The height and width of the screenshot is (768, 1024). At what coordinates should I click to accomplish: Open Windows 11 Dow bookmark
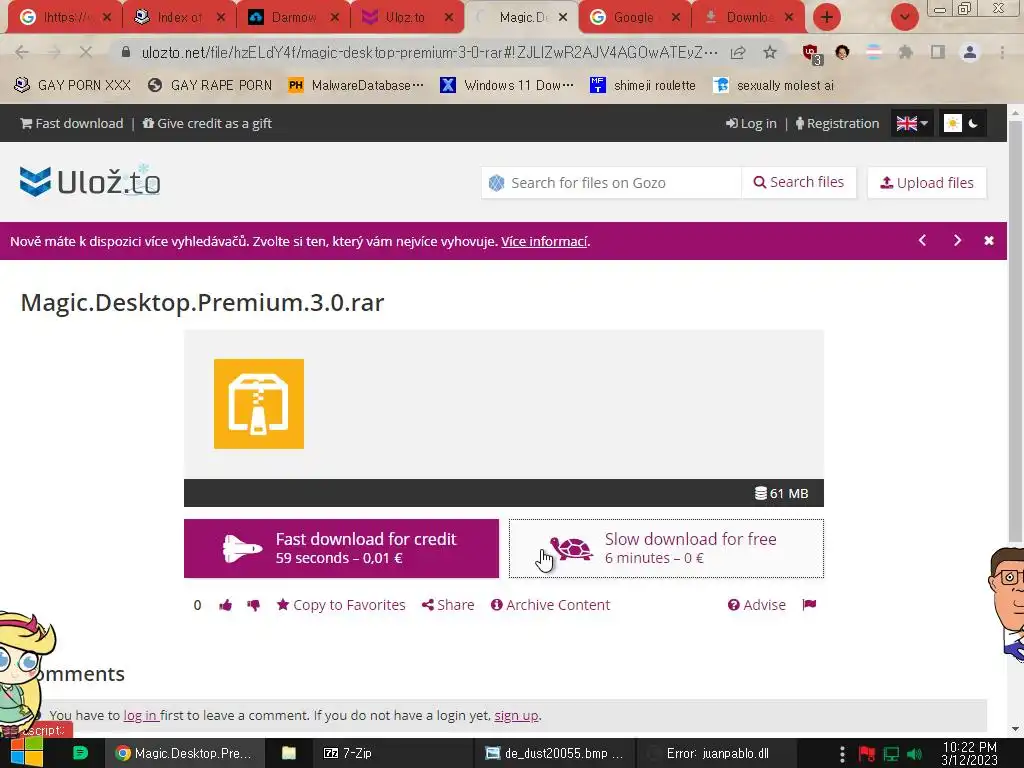coord(507,85)
